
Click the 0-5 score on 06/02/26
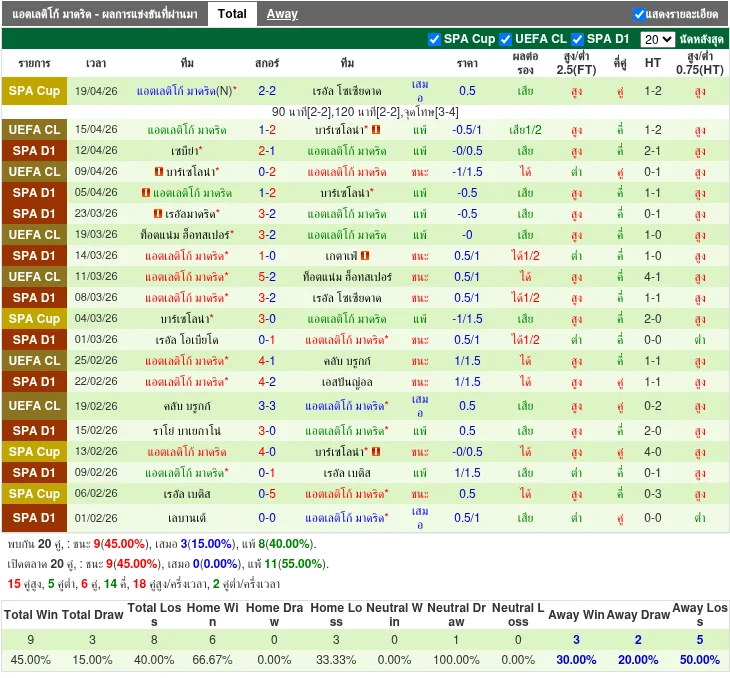click(x=267, y=494)
